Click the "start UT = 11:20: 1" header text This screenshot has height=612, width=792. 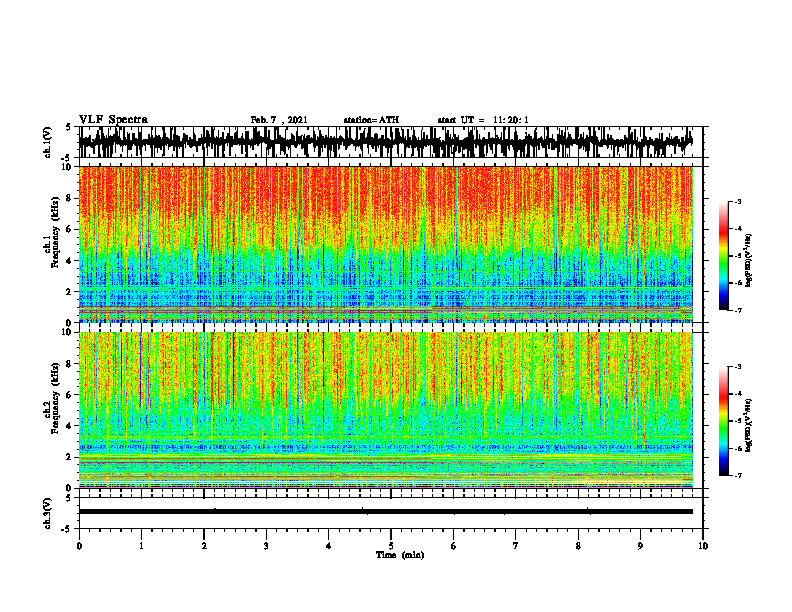tap(483, 120)
